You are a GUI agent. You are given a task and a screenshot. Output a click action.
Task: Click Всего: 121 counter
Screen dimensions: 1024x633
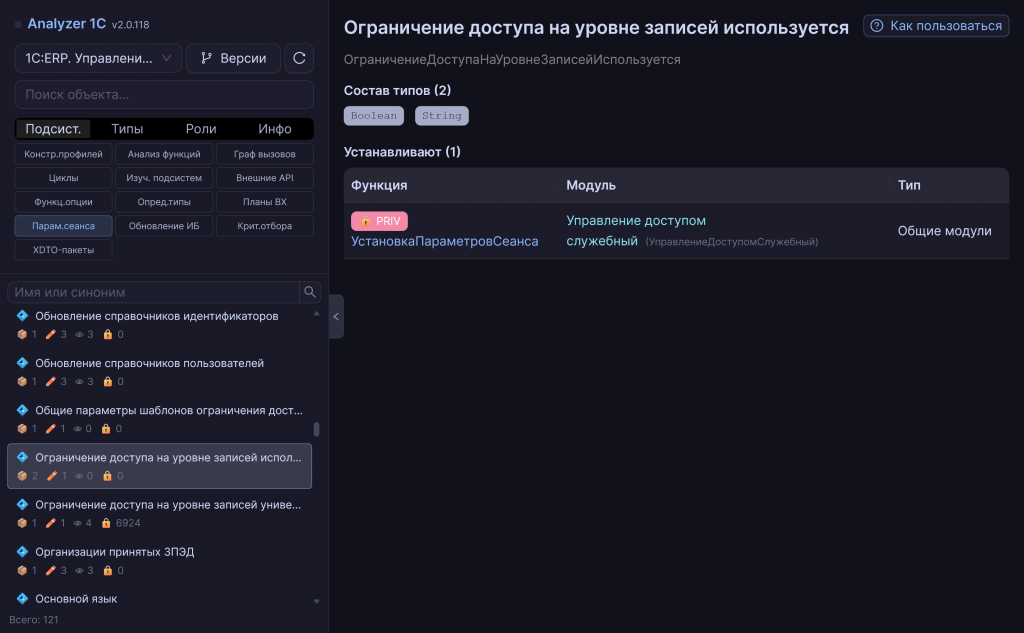pos(34,619)
